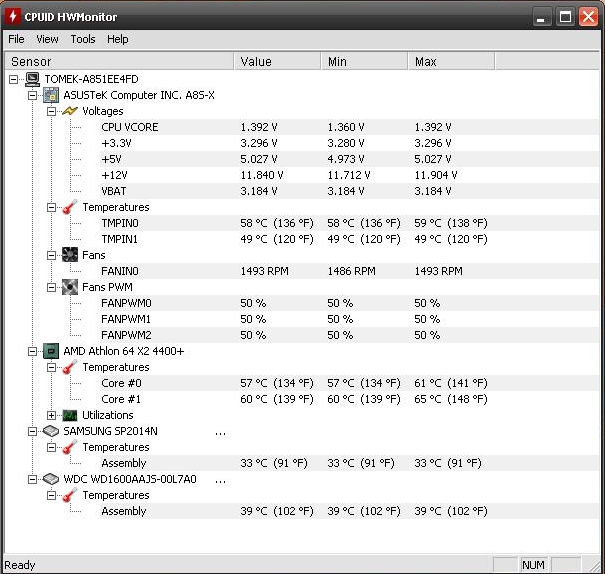Select the TMPIN0 temperature row
The image size is (605, 574).
(349, 223)
